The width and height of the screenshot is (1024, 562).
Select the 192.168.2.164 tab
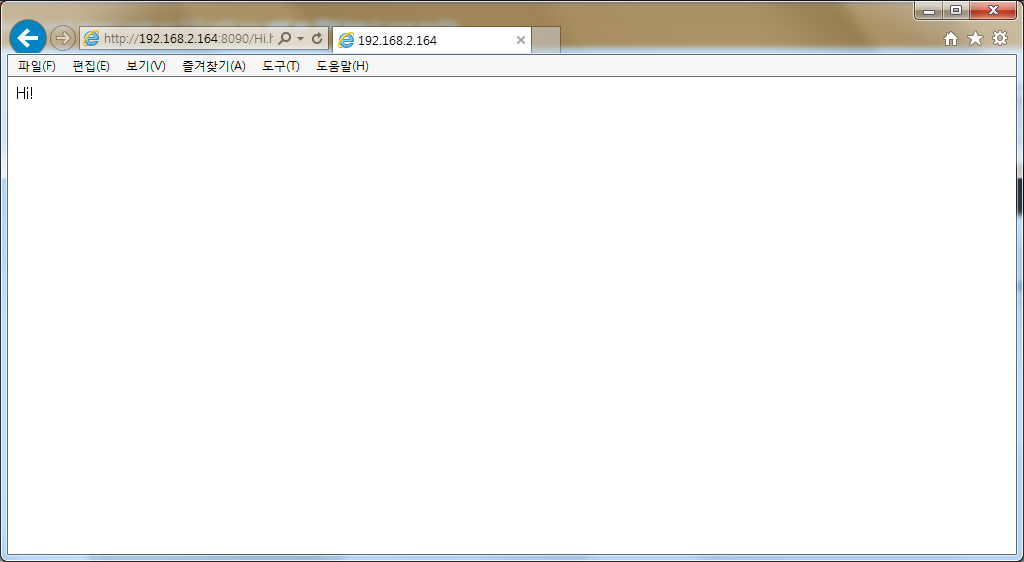tap(432, 40)
